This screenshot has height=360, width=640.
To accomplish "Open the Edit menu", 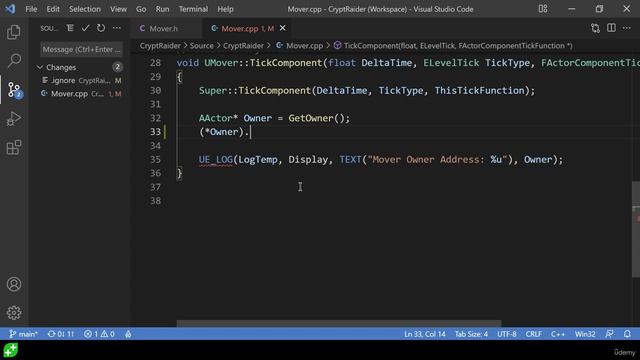I will tap(53, 9).
